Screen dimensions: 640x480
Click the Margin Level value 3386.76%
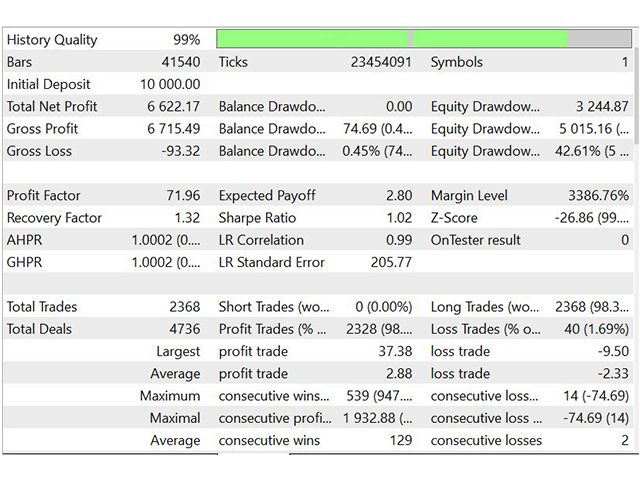[595, 196]
